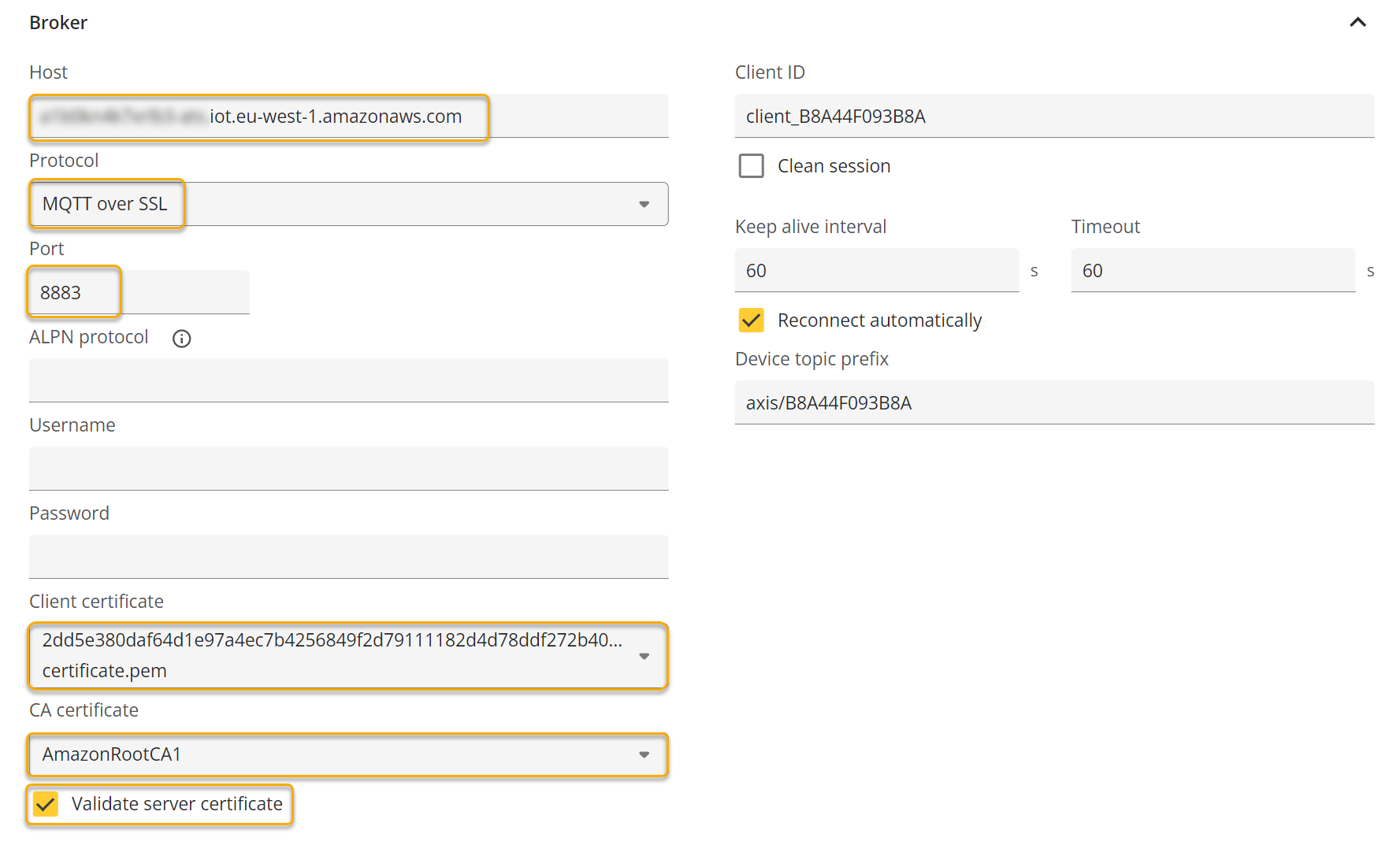Open the Client certificate dropdown
Screen dimensions: 1400x867
click(349, 656)
